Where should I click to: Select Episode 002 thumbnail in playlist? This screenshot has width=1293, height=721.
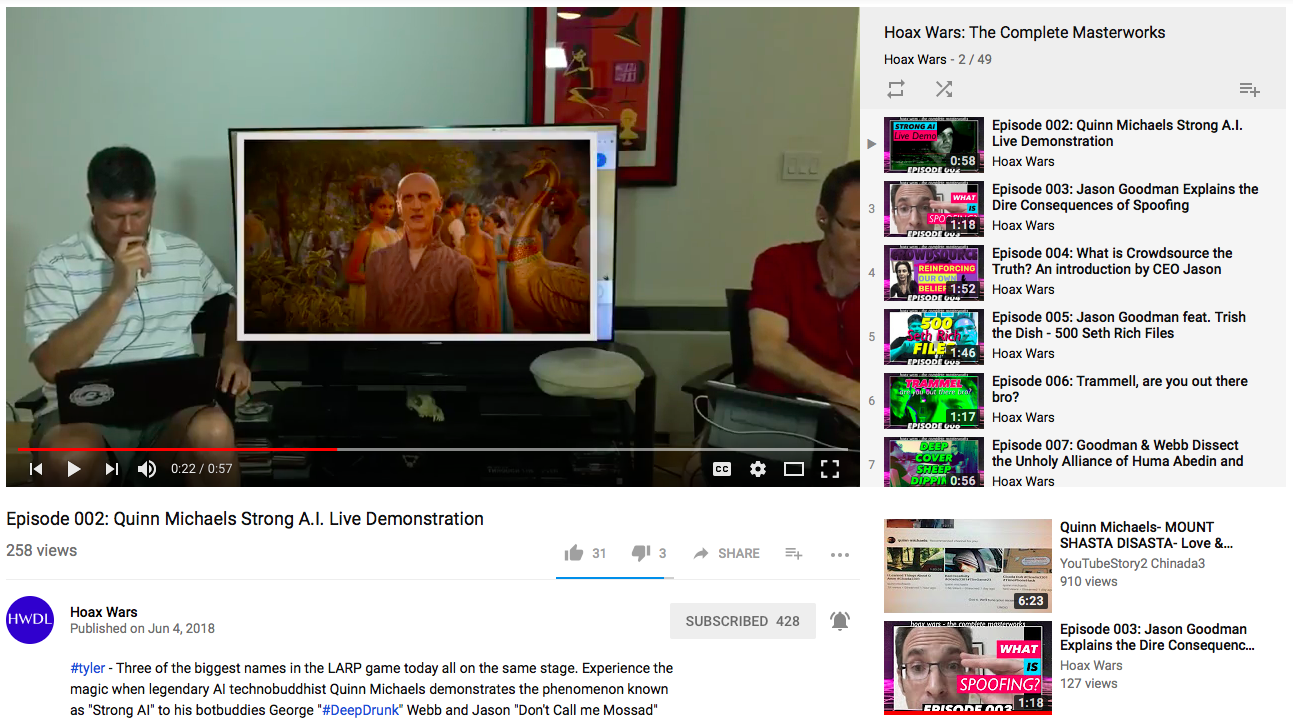pyautogui.click(x=934, y=143)
